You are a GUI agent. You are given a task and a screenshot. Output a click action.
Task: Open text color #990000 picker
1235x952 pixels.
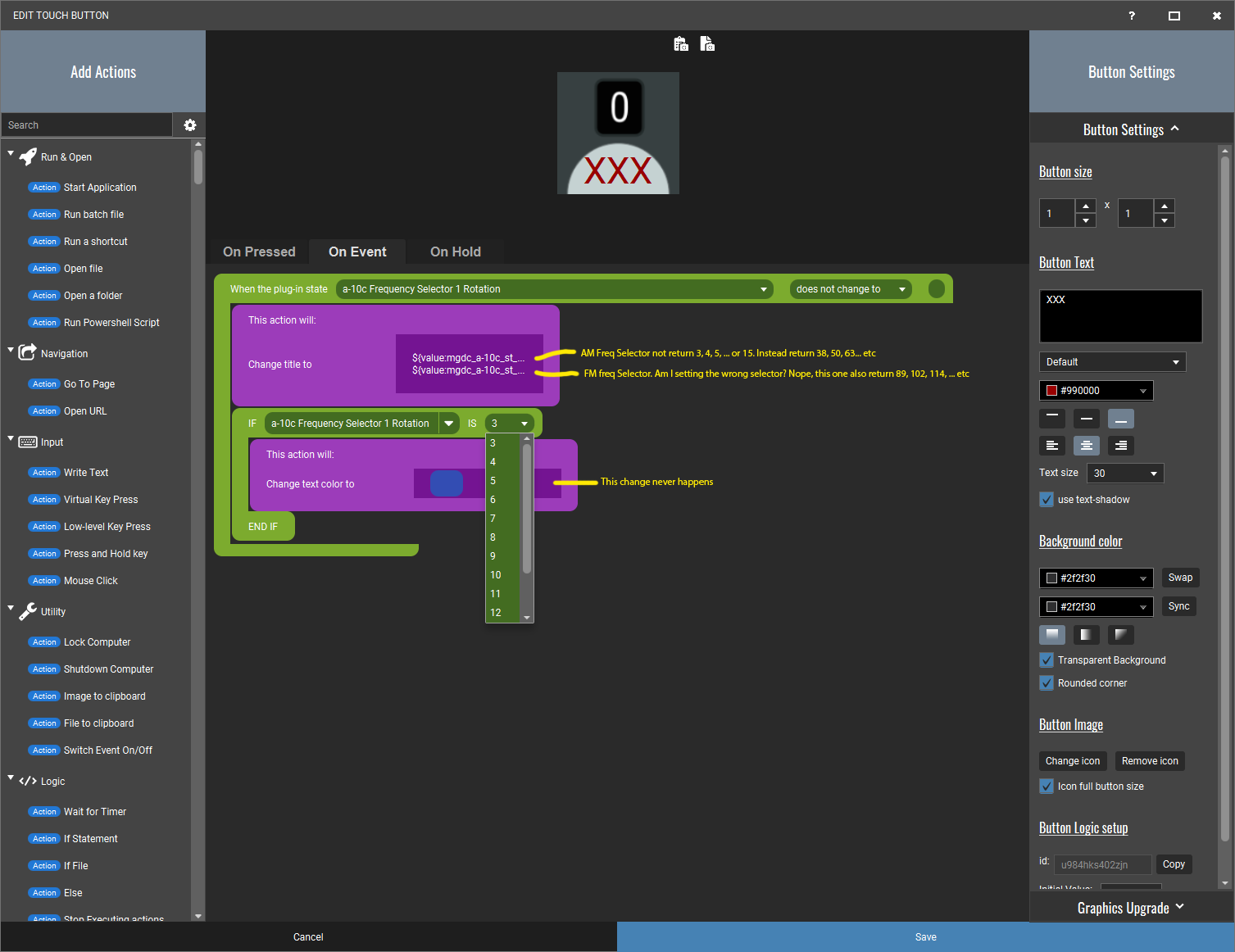pyautogui.click(x=1096, y=391)
